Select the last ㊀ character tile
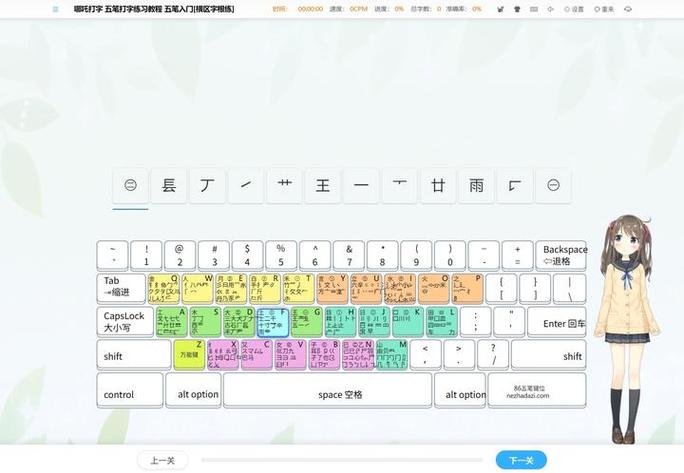Image resolution: width=684 pixels, height=473 pixels. pos(553,185)
